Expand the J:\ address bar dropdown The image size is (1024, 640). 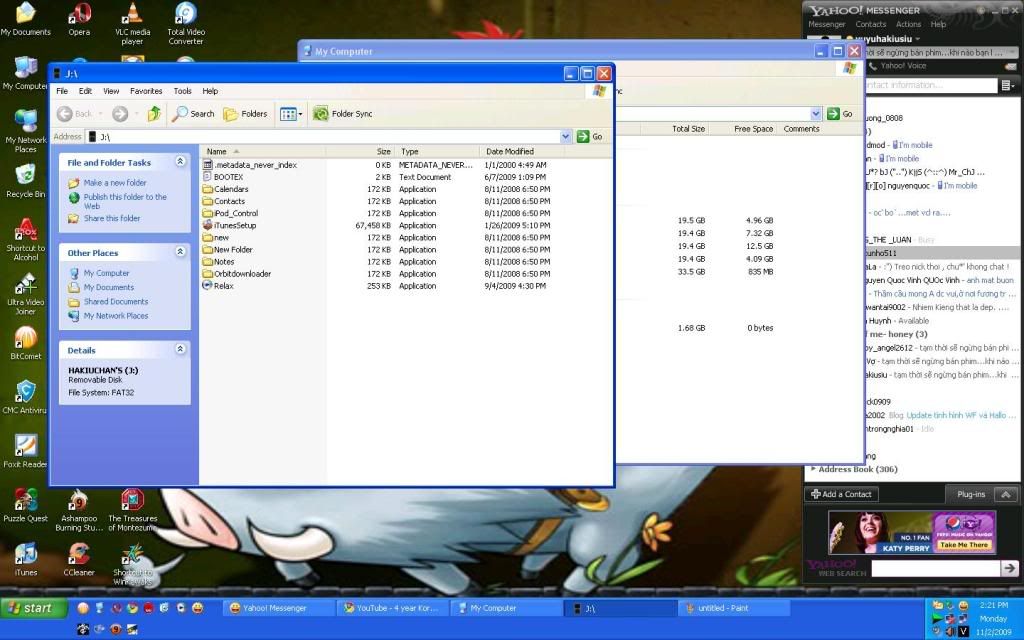566,136
